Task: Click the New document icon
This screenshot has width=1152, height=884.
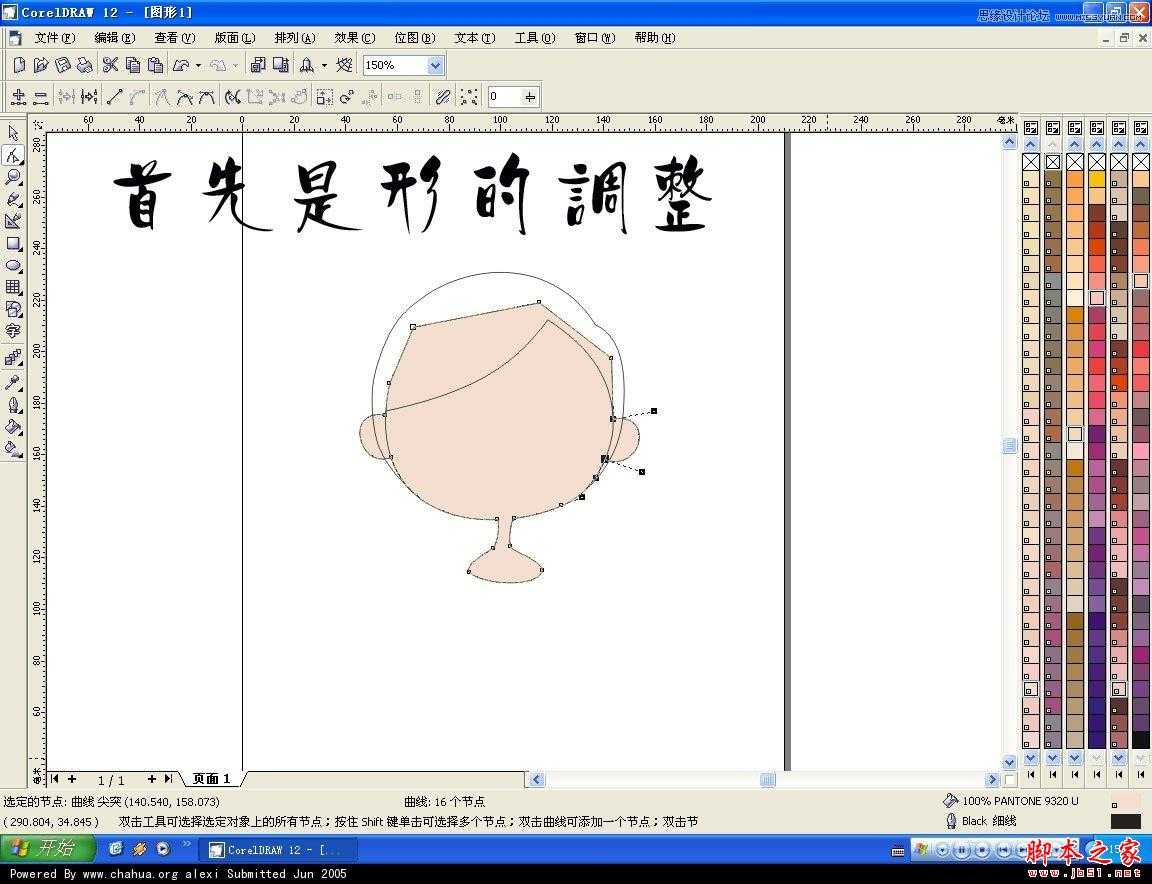Action: [x=20, y=65]
